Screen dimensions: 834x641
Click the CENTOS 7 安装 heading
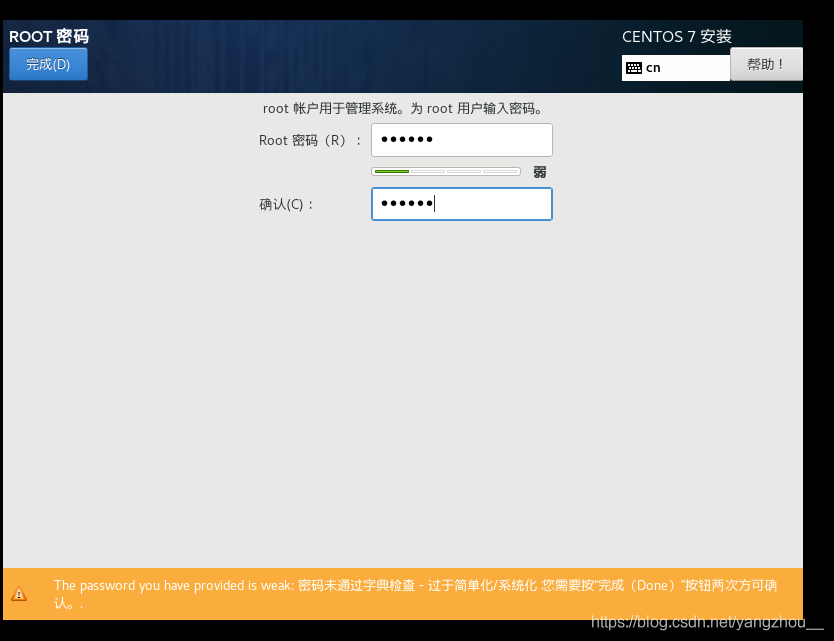677,36
